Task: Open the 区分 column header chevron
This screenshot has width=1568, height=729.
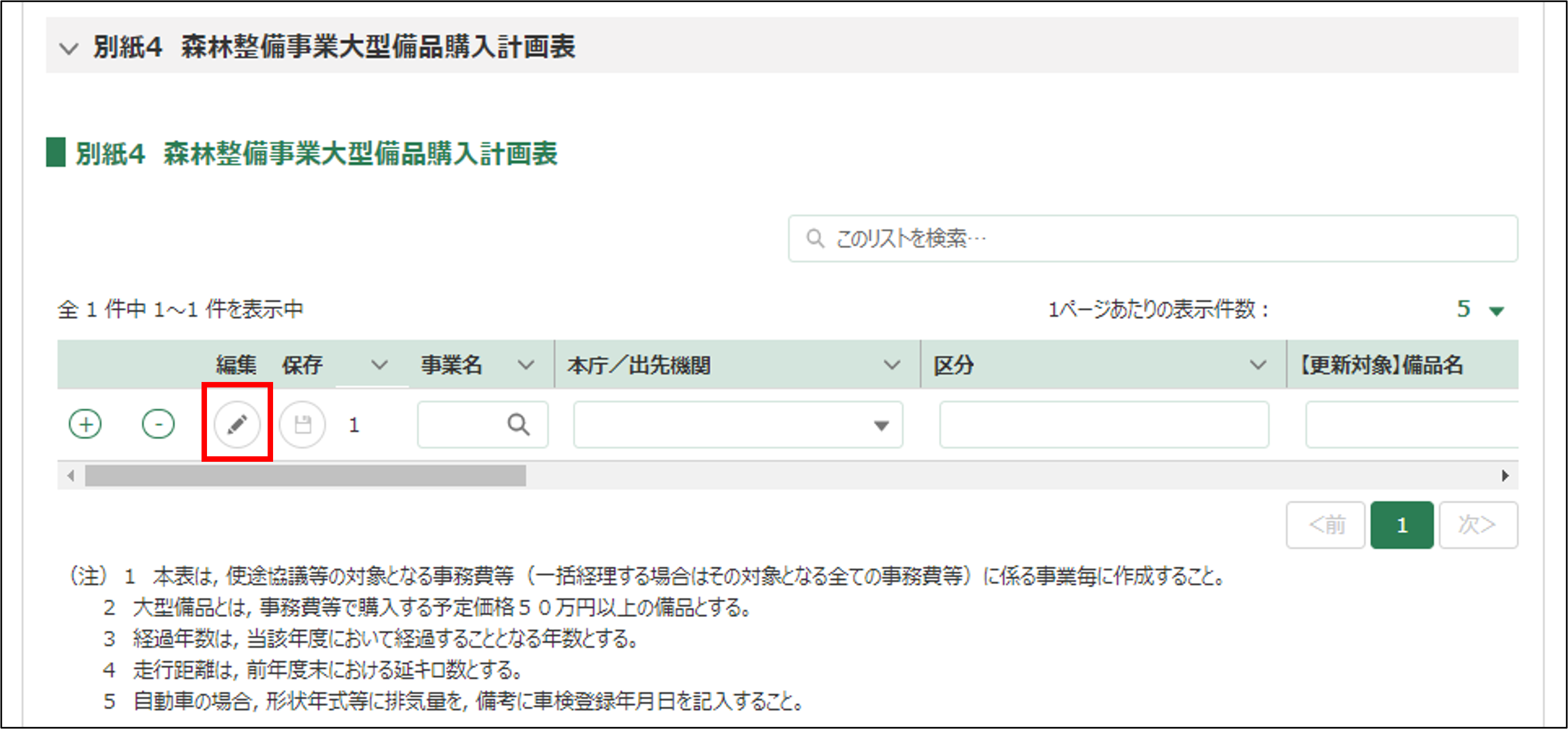Action: [x=1258, y=366]
